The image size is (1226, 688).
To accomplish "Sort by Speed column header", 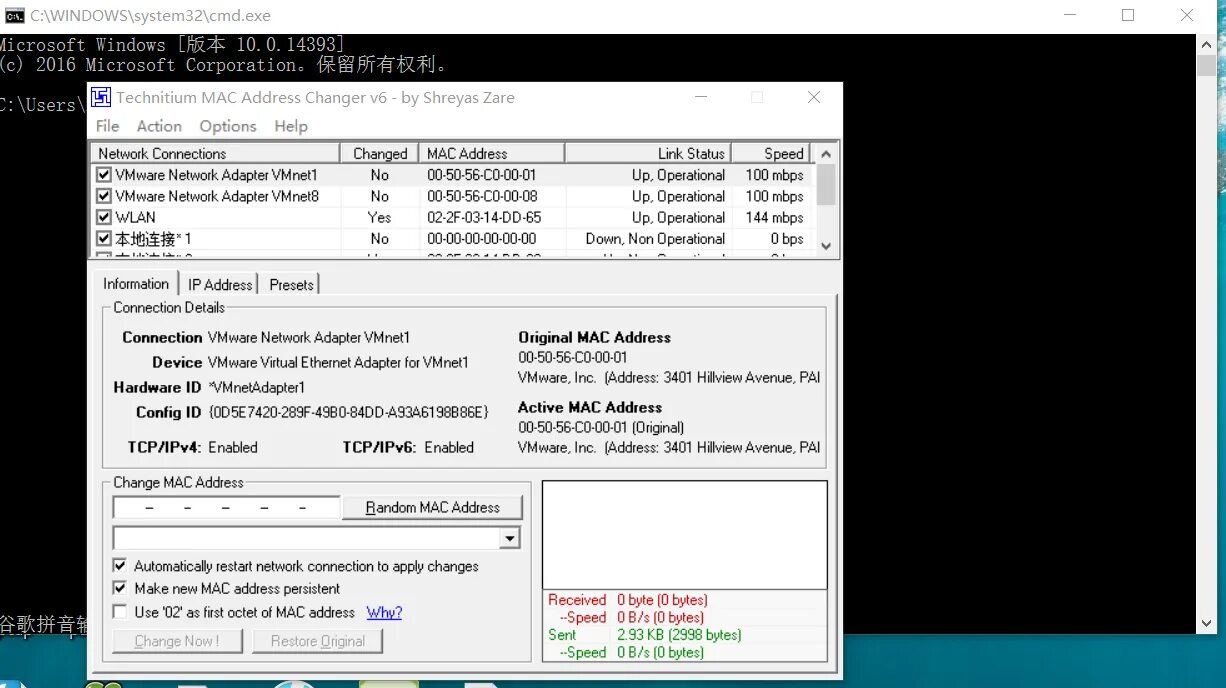I will click(x=773, y=153).
